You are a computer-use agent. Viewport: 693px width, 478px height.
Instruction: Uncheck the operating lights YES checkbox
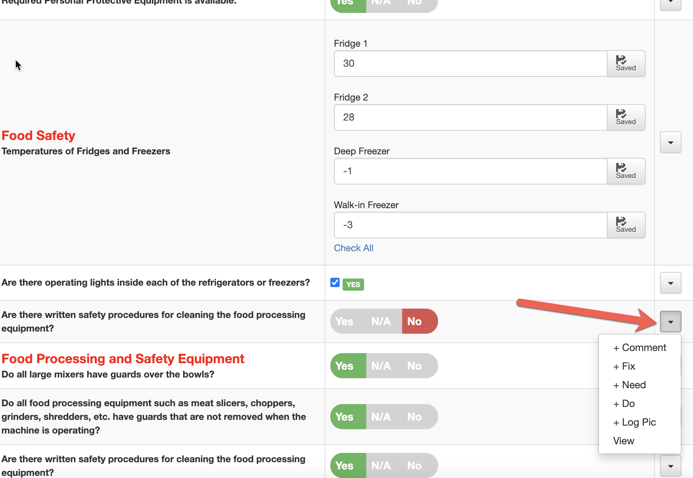tap(335, 283)
